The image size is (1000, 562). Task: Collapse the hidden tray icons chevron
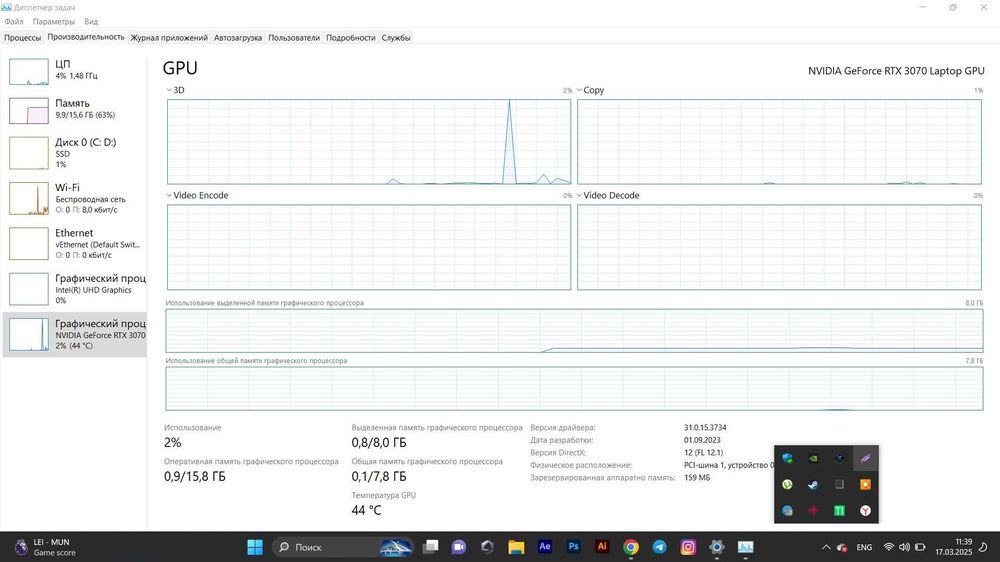pos(826,547)
